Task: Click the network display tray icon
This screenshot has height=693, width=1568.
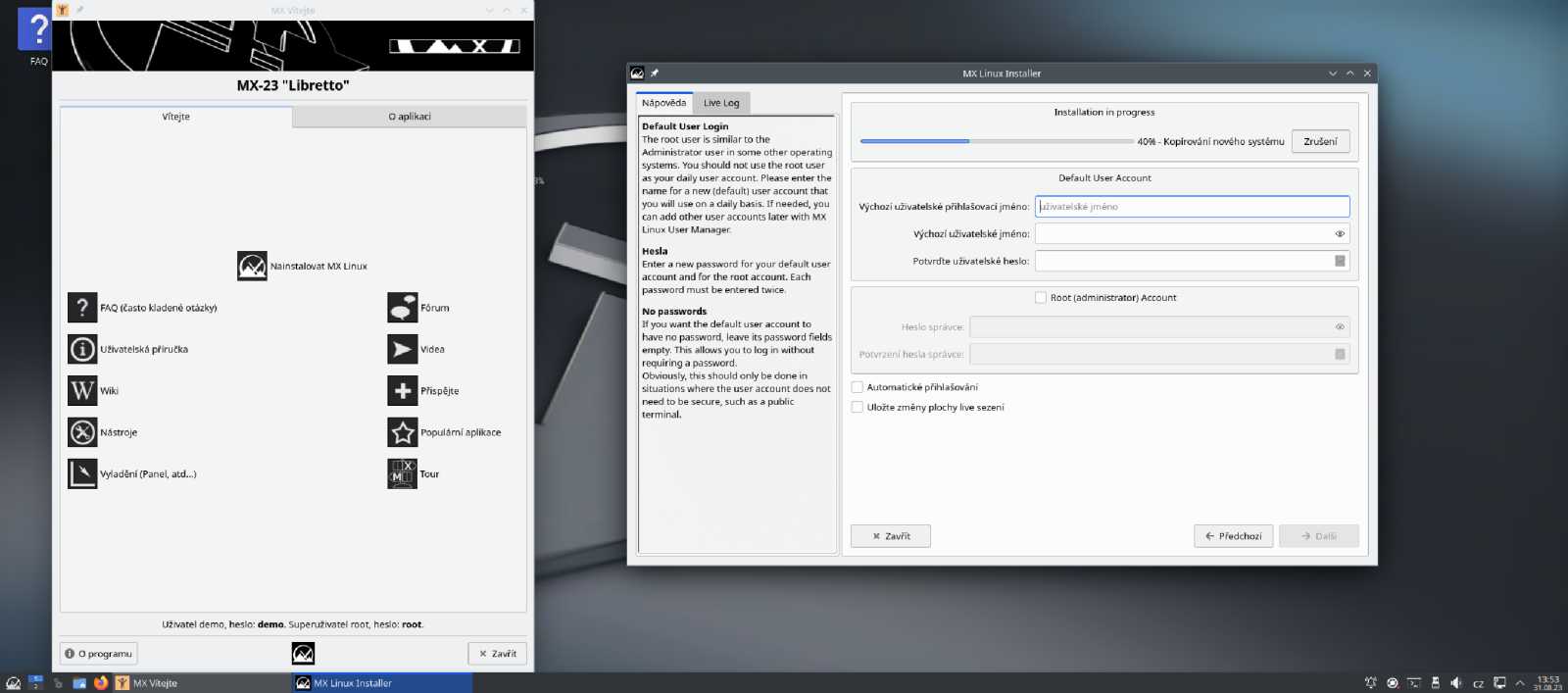Action: tap(1499, 682)
